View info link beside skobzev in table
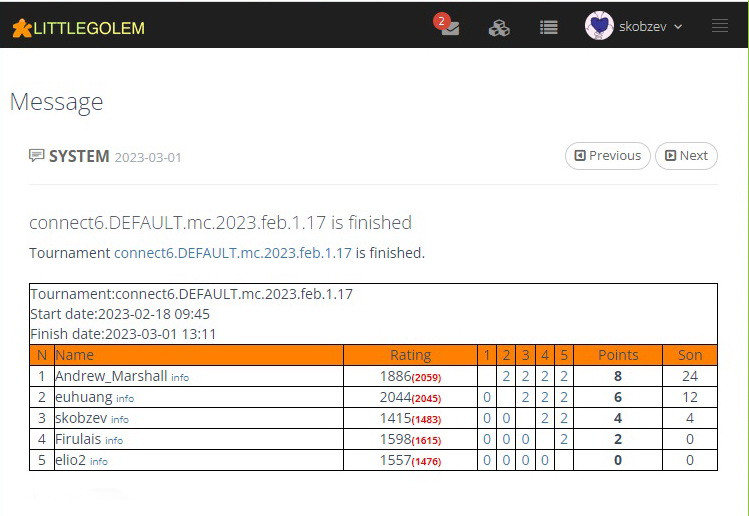Image resolution: width=749 pixels, height=516 pixels. pos(119,419)
